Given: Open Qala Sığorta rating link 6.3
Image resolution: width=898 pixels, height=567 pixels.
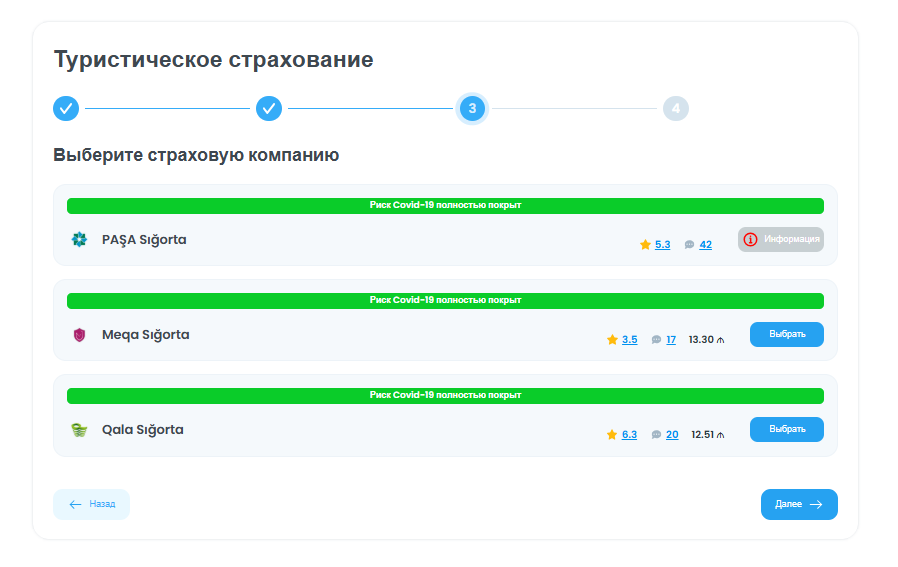Looking at the screenshot, I should [629, 435].
